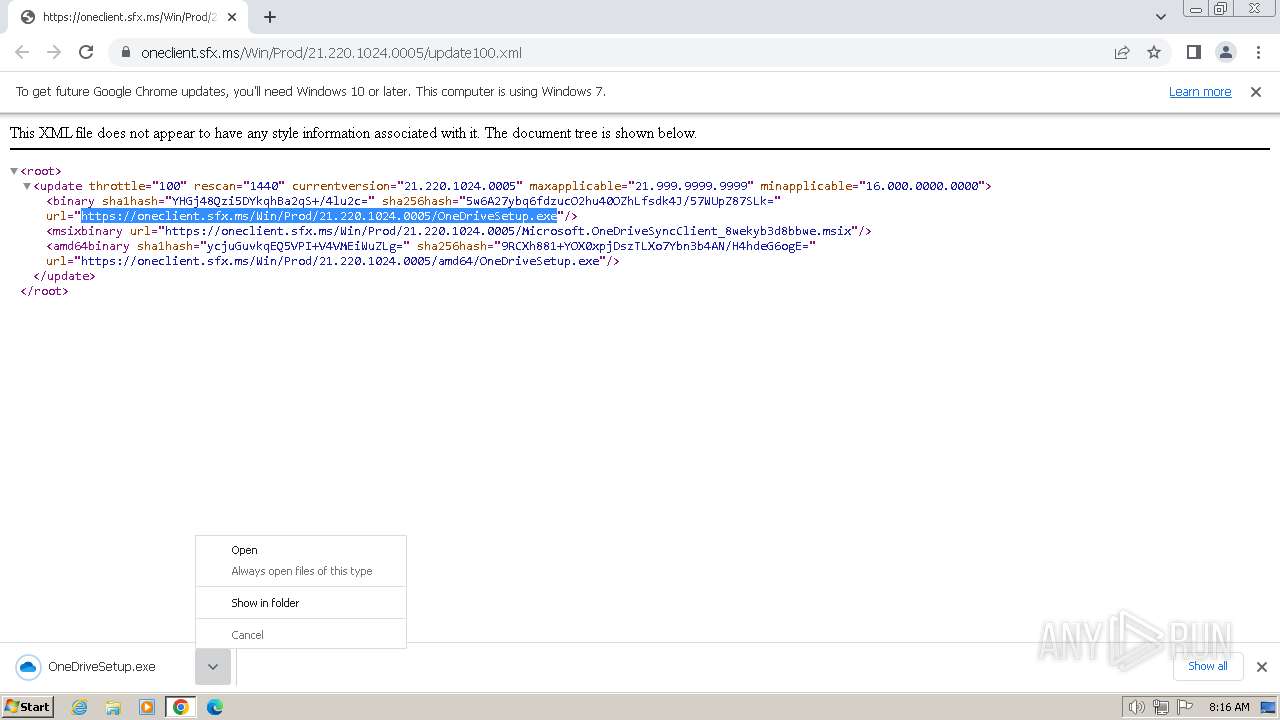Open the tab search dropdown arrow

click(1160, 17)
